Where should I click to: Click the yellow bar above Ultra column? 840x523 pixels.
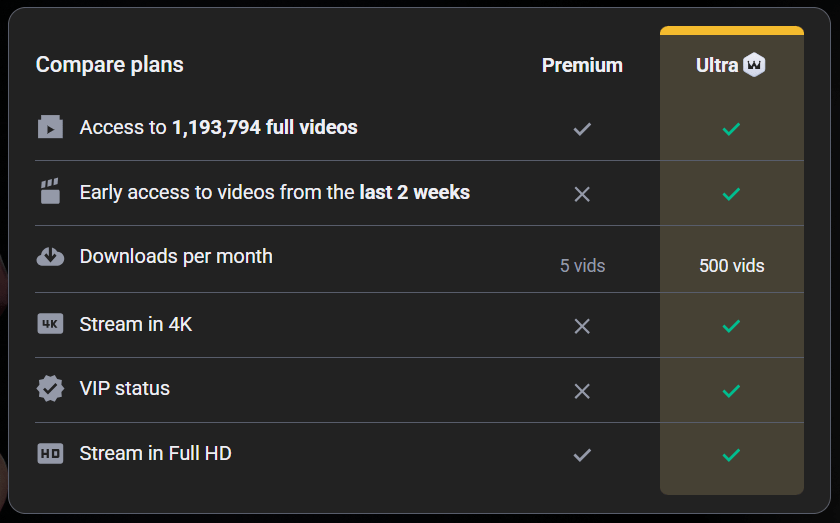pos(731,31)
